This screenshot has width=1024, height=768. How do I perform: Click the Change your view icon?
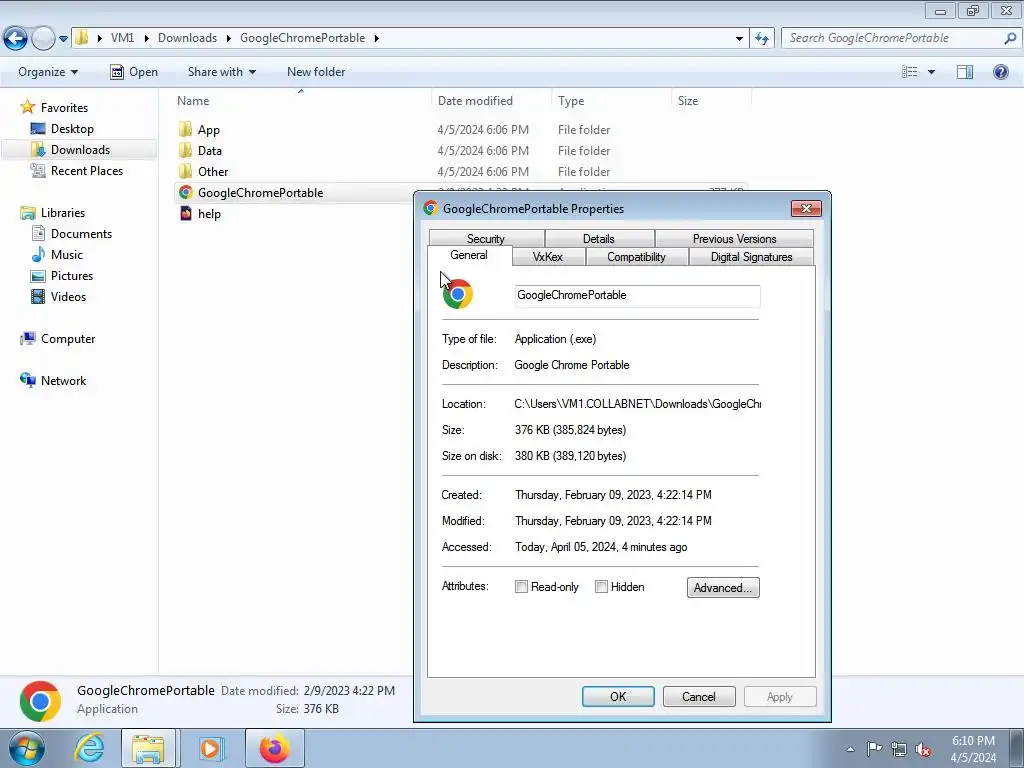(x=910, y=72)
